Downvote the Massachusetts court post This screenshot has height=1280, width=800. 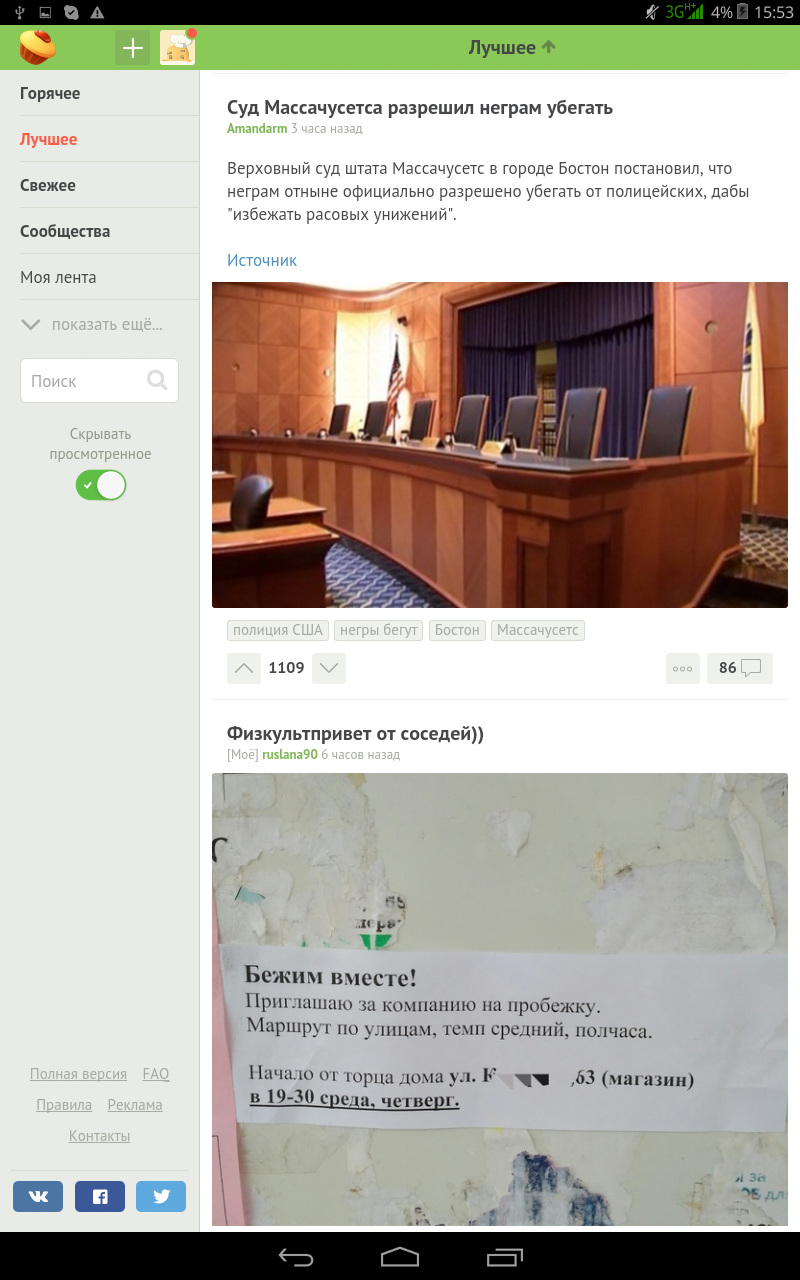329,668
